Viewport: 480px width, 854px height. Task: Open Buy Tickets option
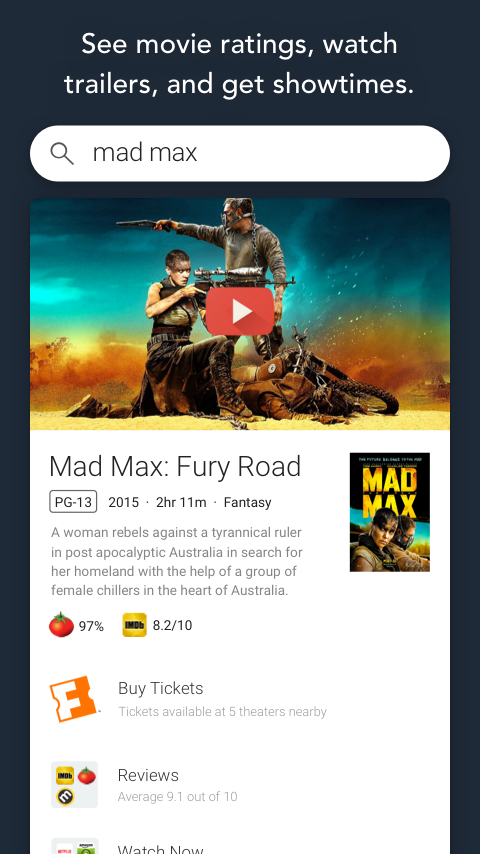click(x=240, y=699)
